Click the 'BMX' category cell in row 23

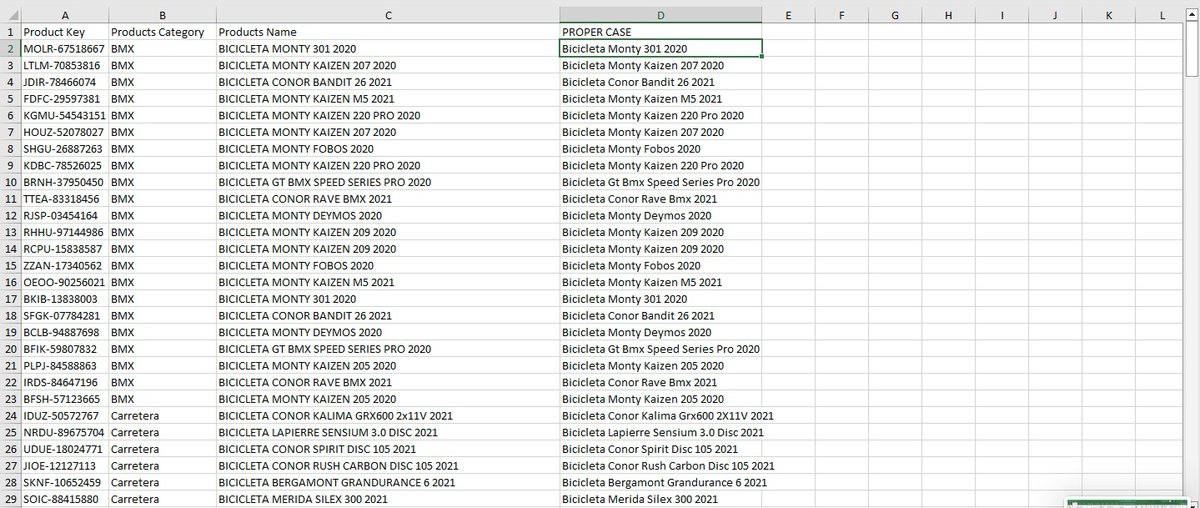tap(162, 399)
